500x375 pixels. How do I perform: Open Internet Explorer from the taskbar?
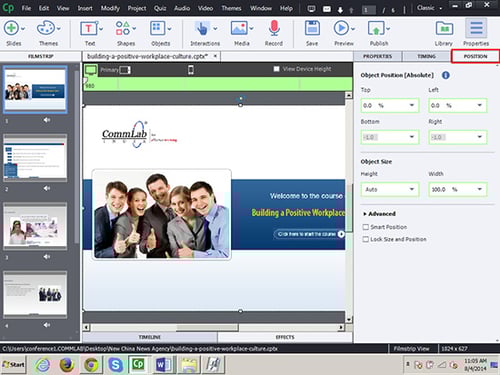pos(43,364)
